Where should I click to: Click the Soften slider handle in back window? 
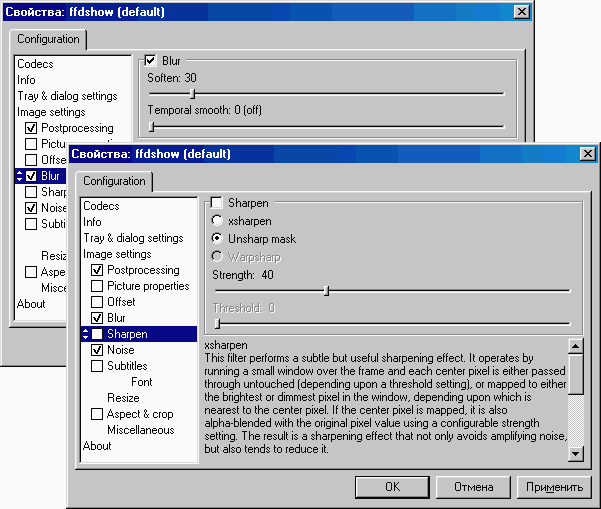pos(193,94)
